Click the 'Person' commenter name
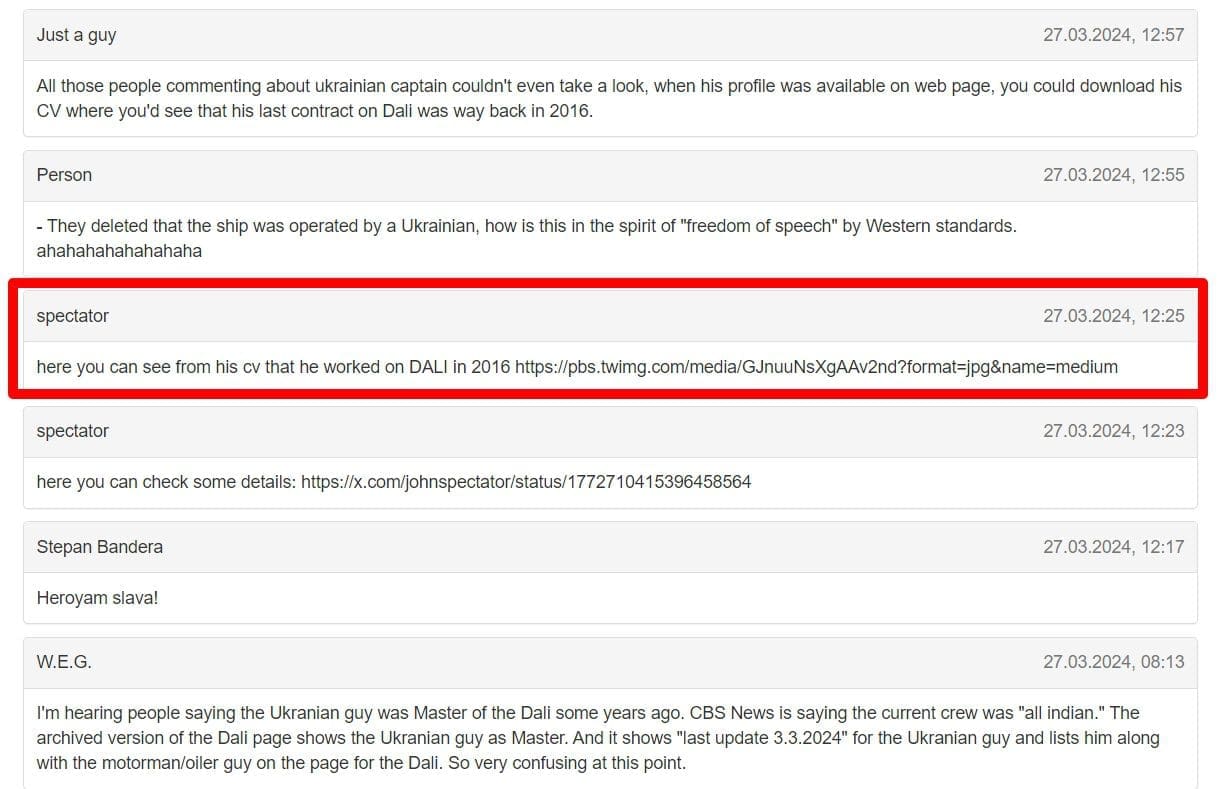 [x=64, y=175]
